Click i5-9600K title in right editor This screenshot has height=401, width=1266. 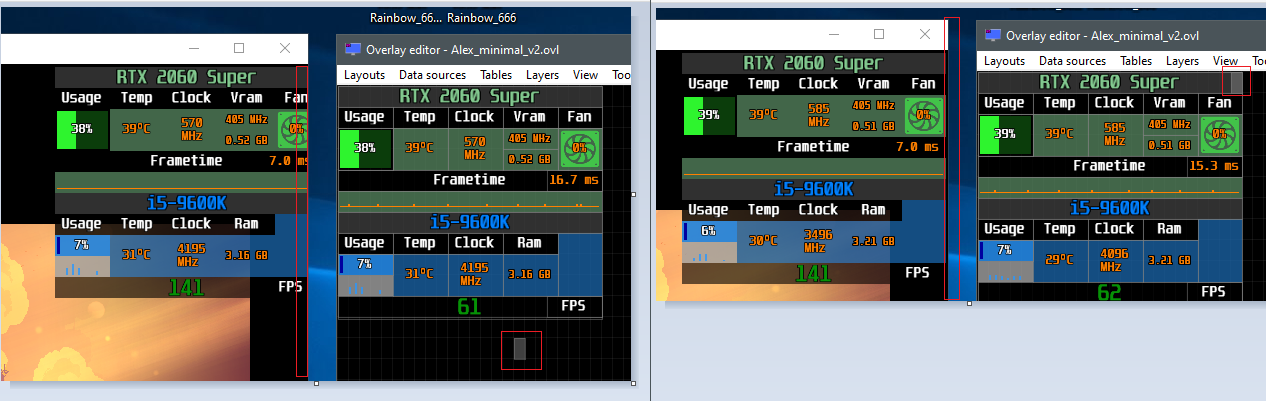1110,208
